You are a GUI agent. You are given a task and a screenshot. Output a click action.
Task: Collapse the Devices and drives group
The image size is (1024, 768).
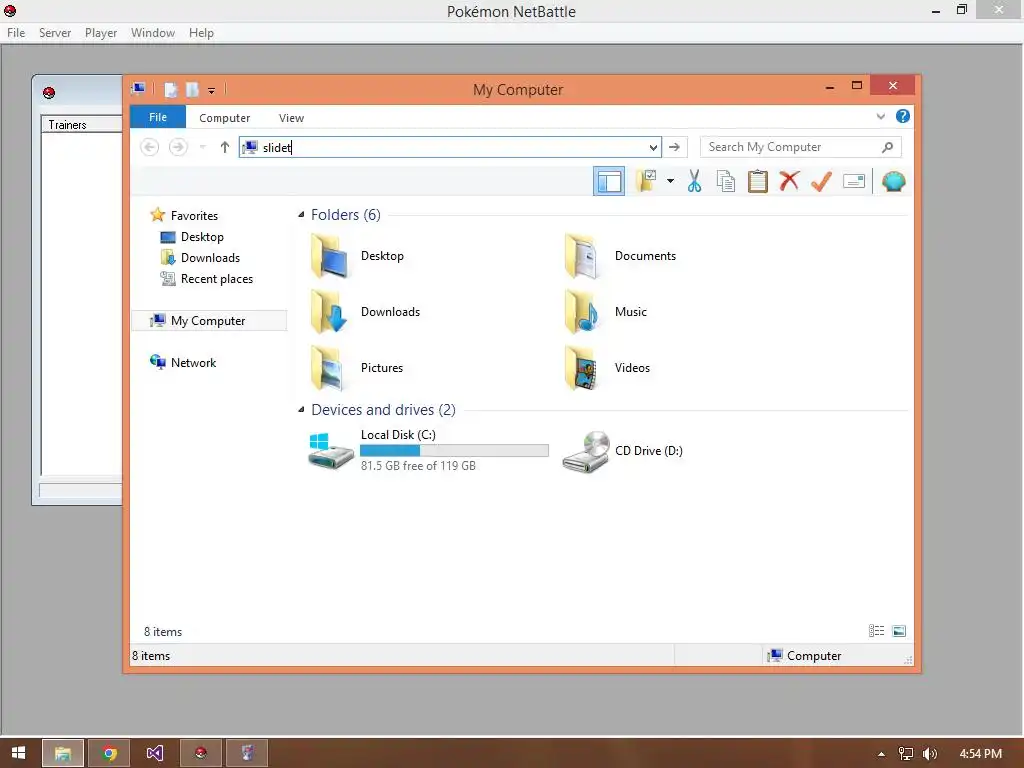(x=301, y=409)
